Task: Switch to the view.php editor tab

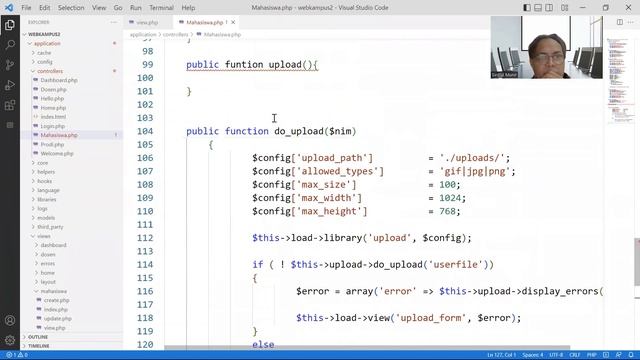Action: point(147,22)
